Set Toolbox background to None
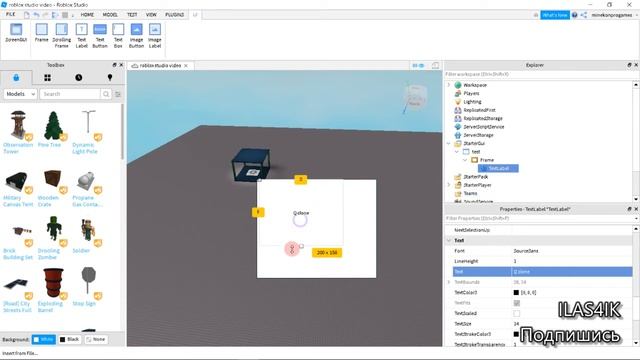The height and width of the screenshot is (360, 640). 96,339
